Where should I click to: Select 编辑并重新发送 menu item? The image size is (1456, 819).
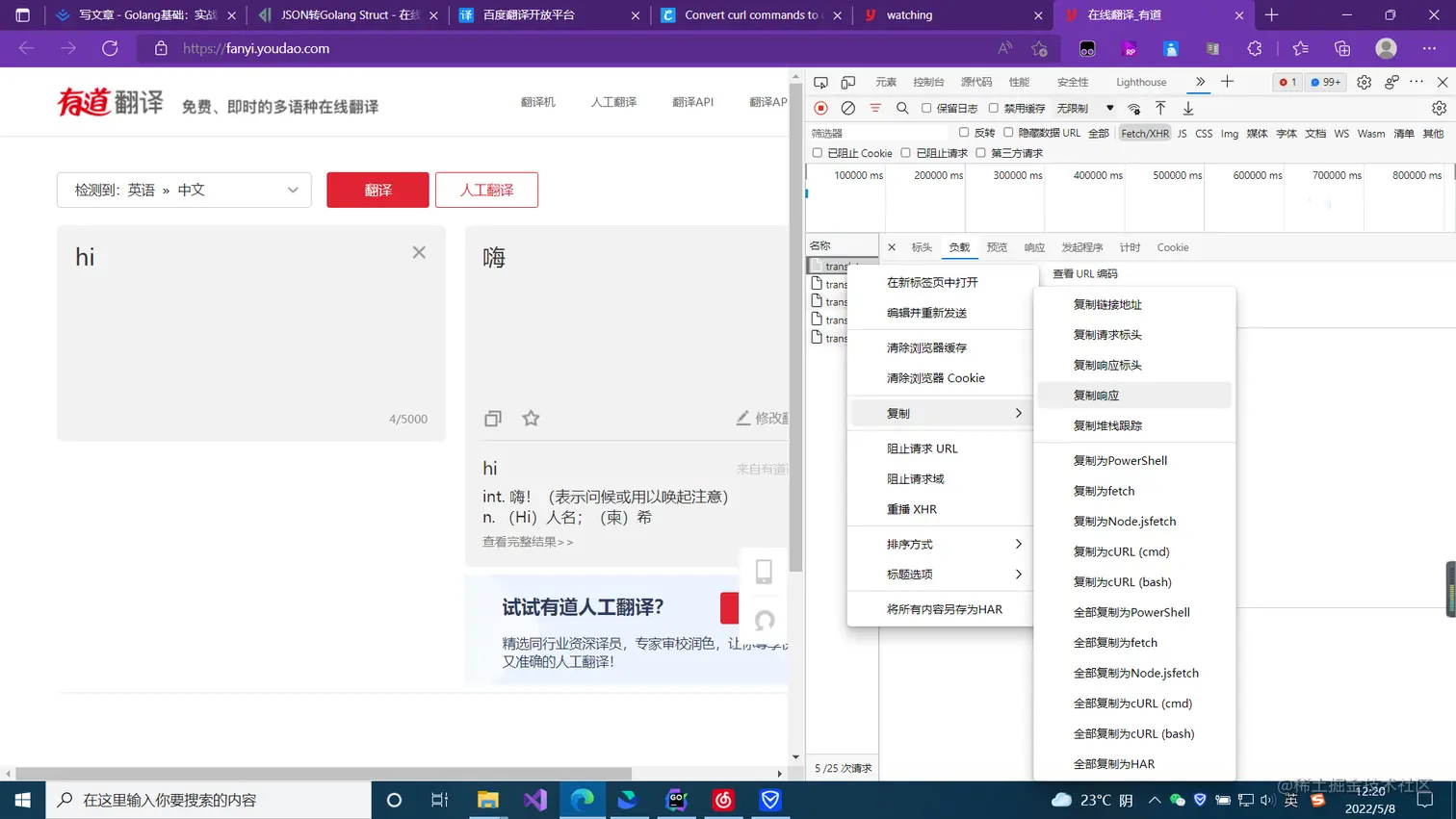(x=941, y=313)
